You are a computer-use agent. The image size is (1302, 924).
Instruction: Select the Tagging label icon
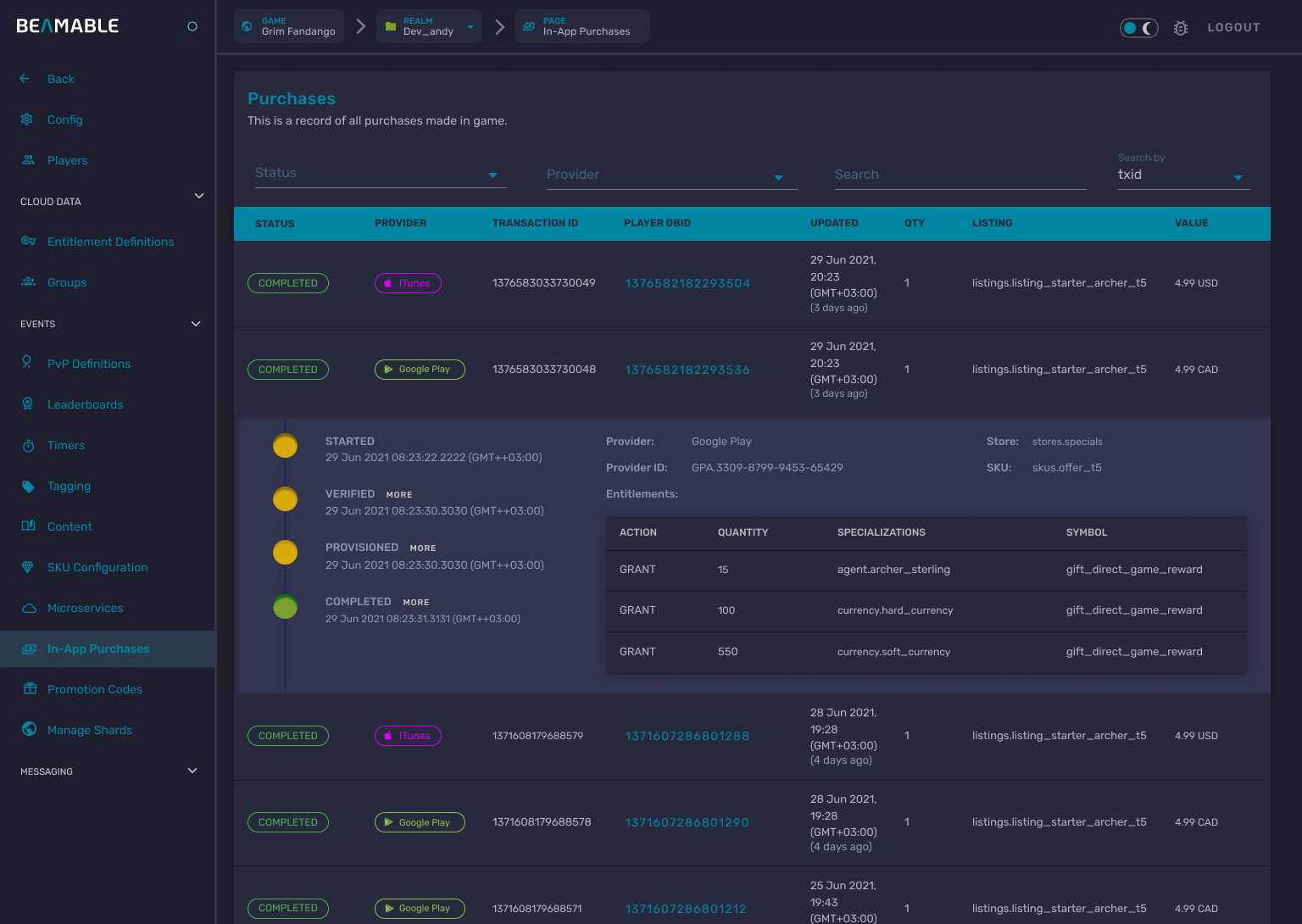[28, 486]
